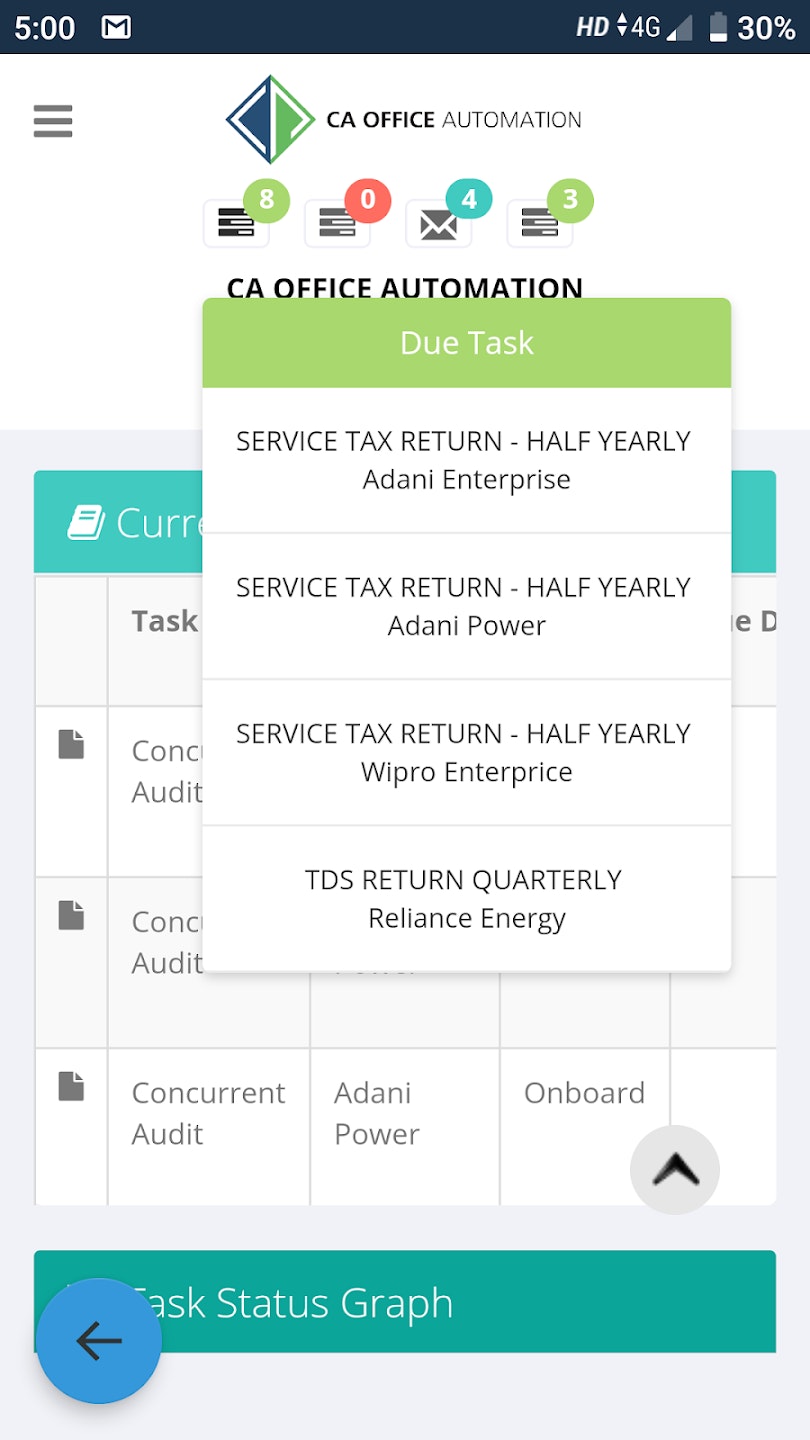The width and height of the screenshot is (810, 1440).
Task: Open tasks list with green badge 8
Action: point(237,222)
